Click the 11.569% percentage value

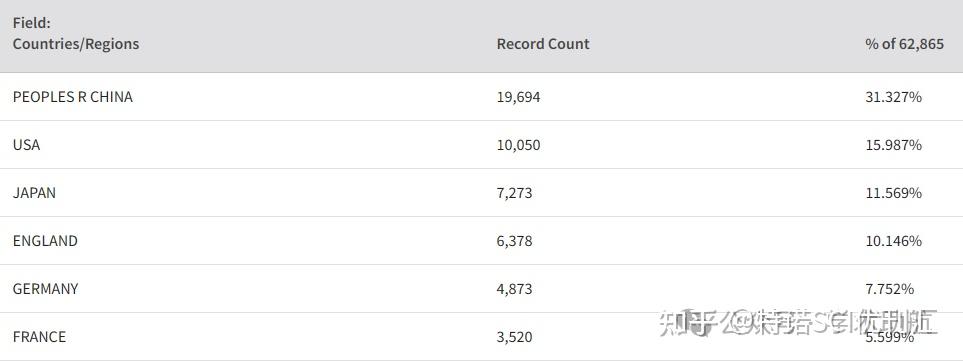[894, 193]
